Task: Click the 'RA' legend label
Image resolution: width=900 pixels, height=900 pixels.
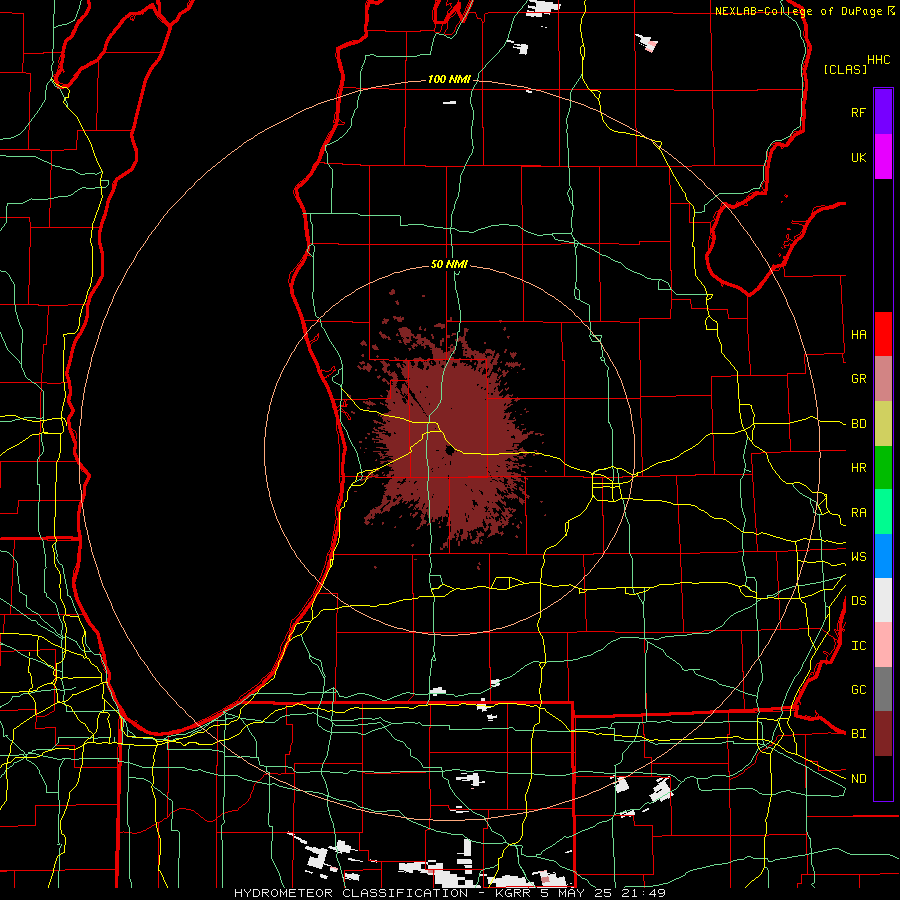Action: coord(858,513)
